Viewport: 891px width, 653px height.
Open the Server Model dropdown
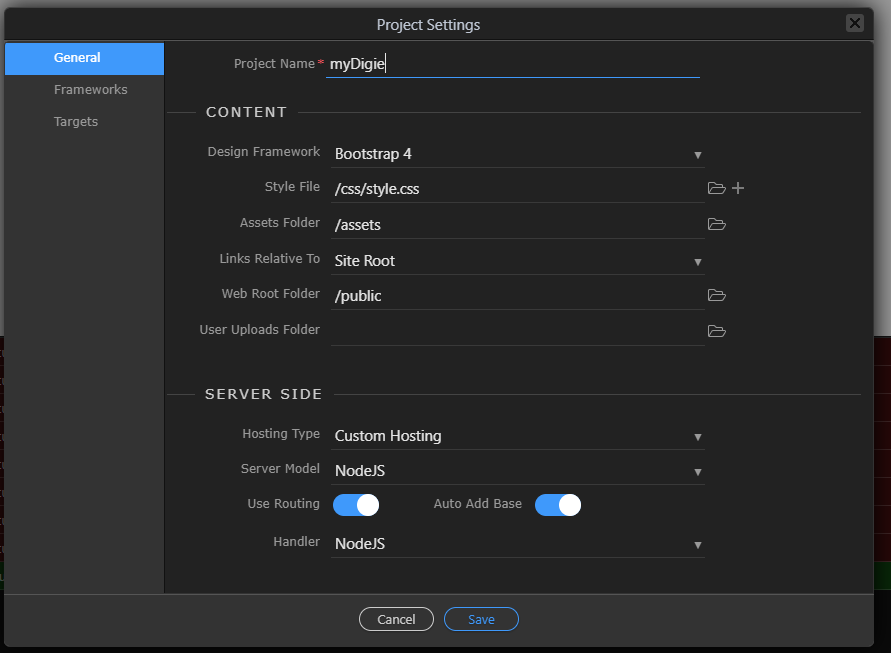click(x=517, y=470)
